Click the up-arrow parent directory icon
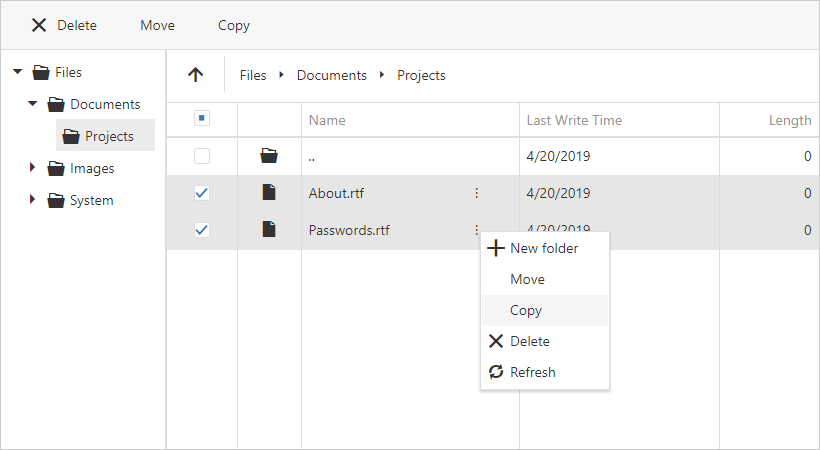Image resolution: width=820 pixels, height=450 pixels. [196, 75]
